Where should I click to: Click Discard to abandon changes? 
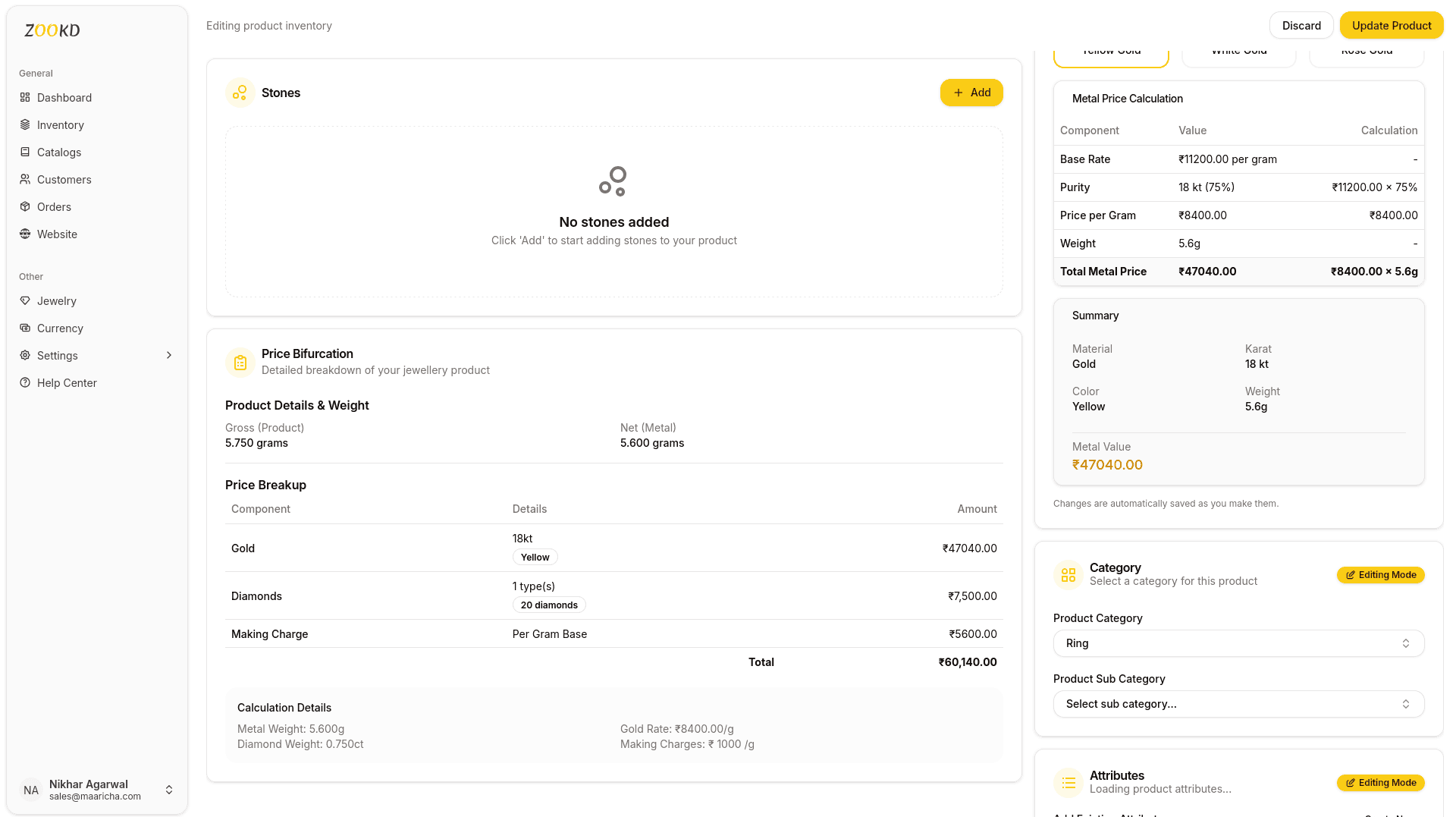tap(1301, 25)
